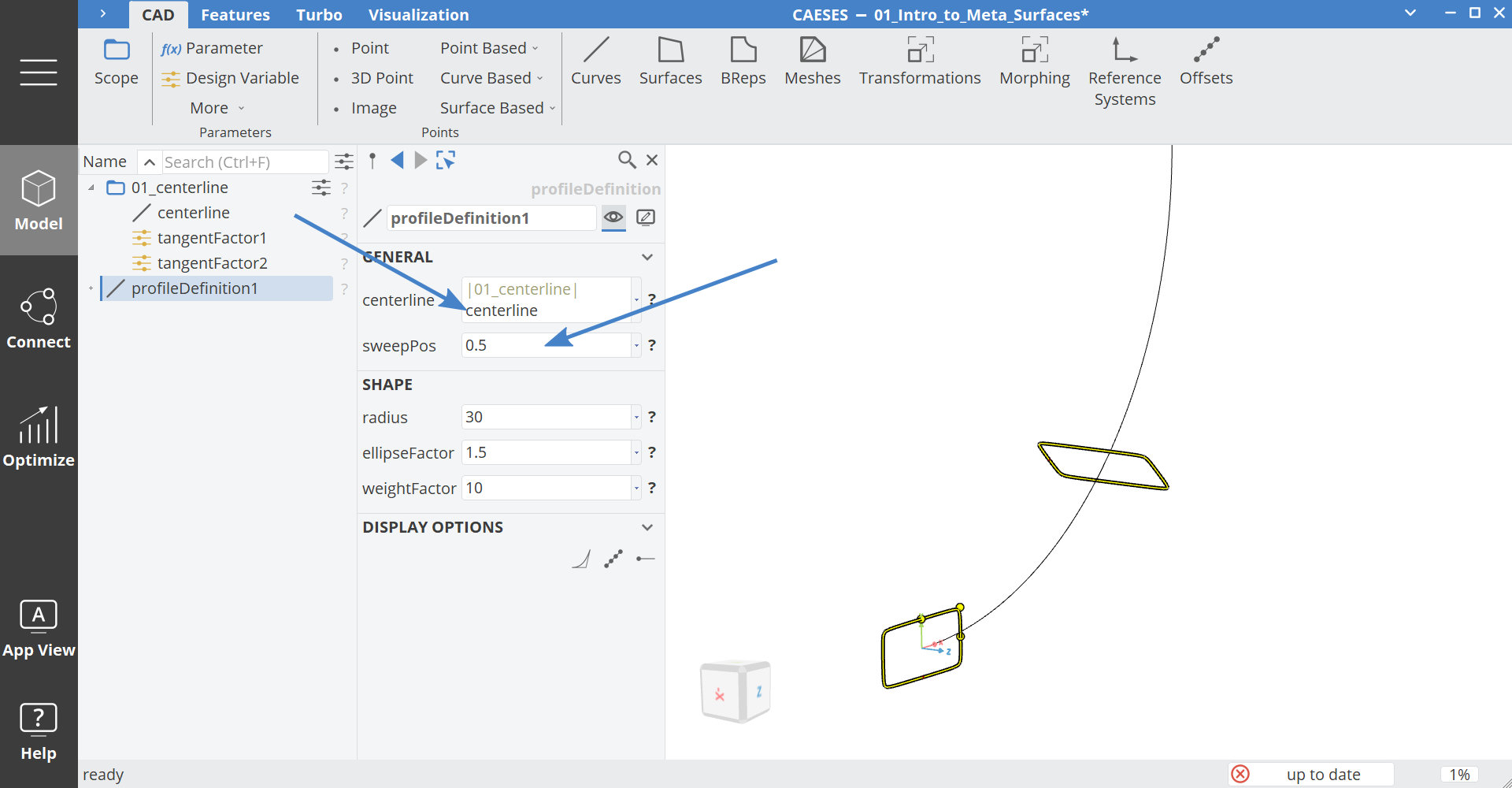Screen dimensions: 1512x788
Task: Open the Morphing tool
Action: [1034, 61]
